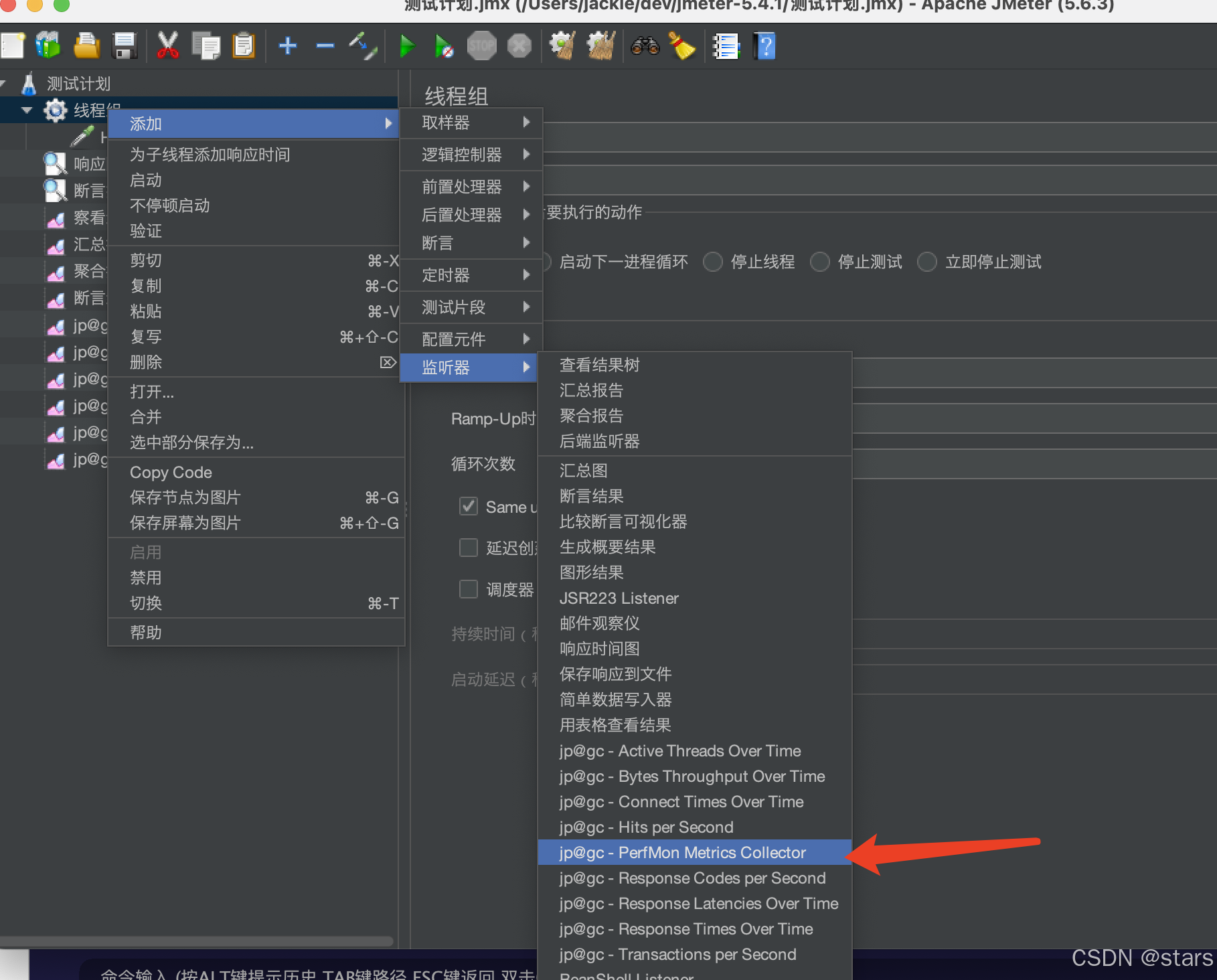Click the Expand all plus icon
Screen dimensions: 1217x980
coord(288,46)
